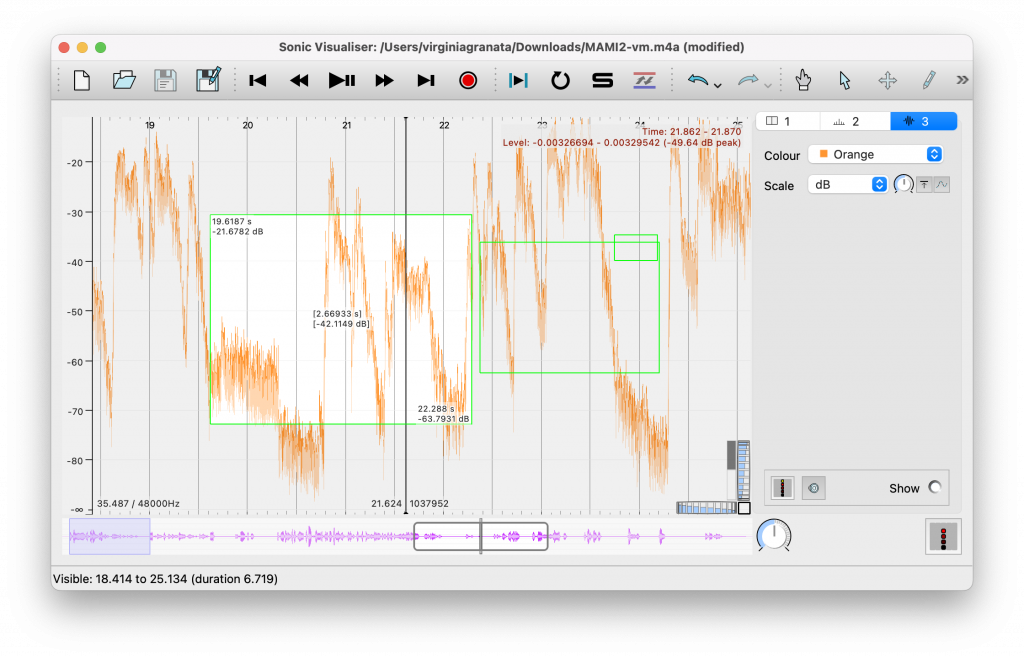Screen dimensions: 1024x658
Task: Click the highlighted selection in overview strip
Action: pyautogui.click(x=110, y=537)
